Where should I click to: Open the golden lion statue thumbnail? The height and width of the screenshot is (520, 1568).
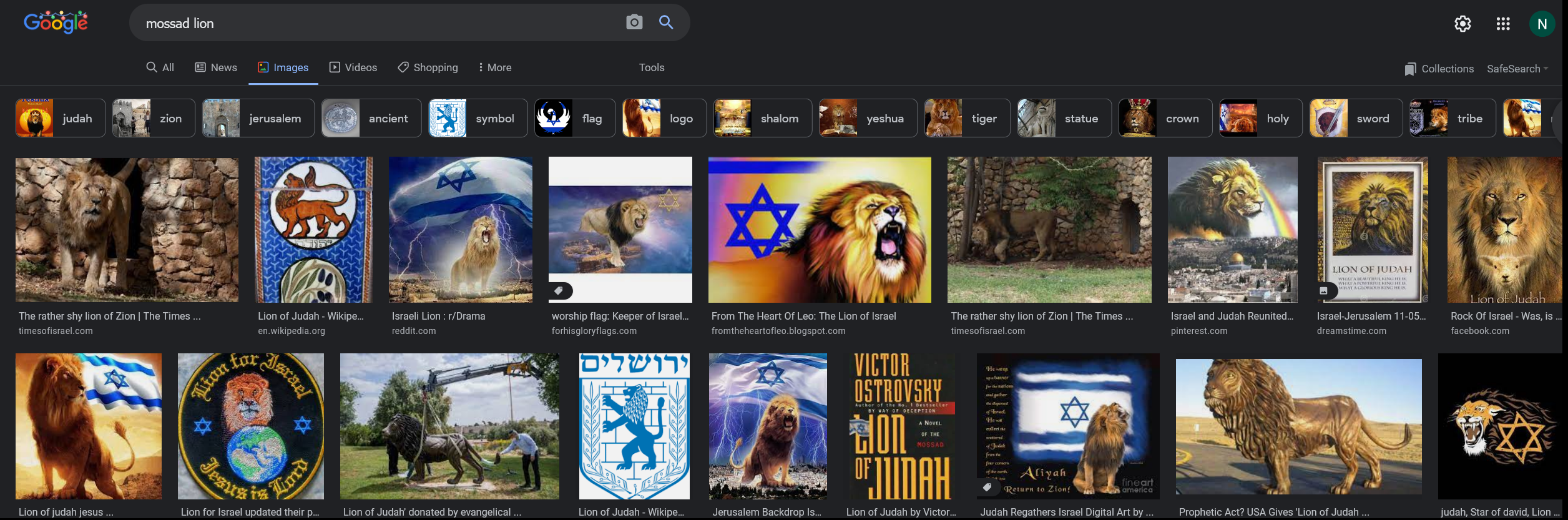[x=1299, y=426]
